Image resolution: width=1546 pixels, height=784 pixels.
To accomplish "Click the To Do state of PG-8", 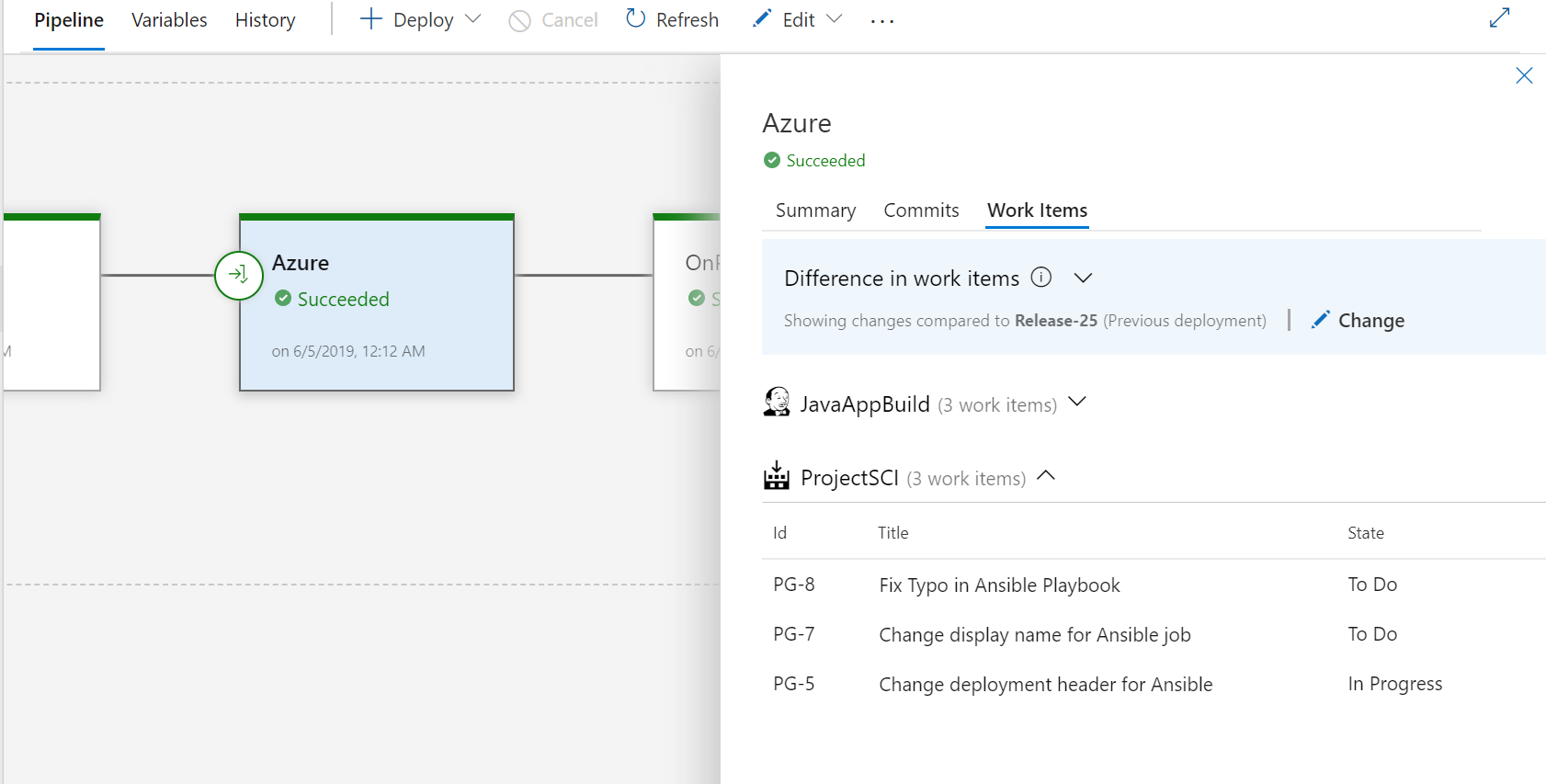I will click(1372, 585).
